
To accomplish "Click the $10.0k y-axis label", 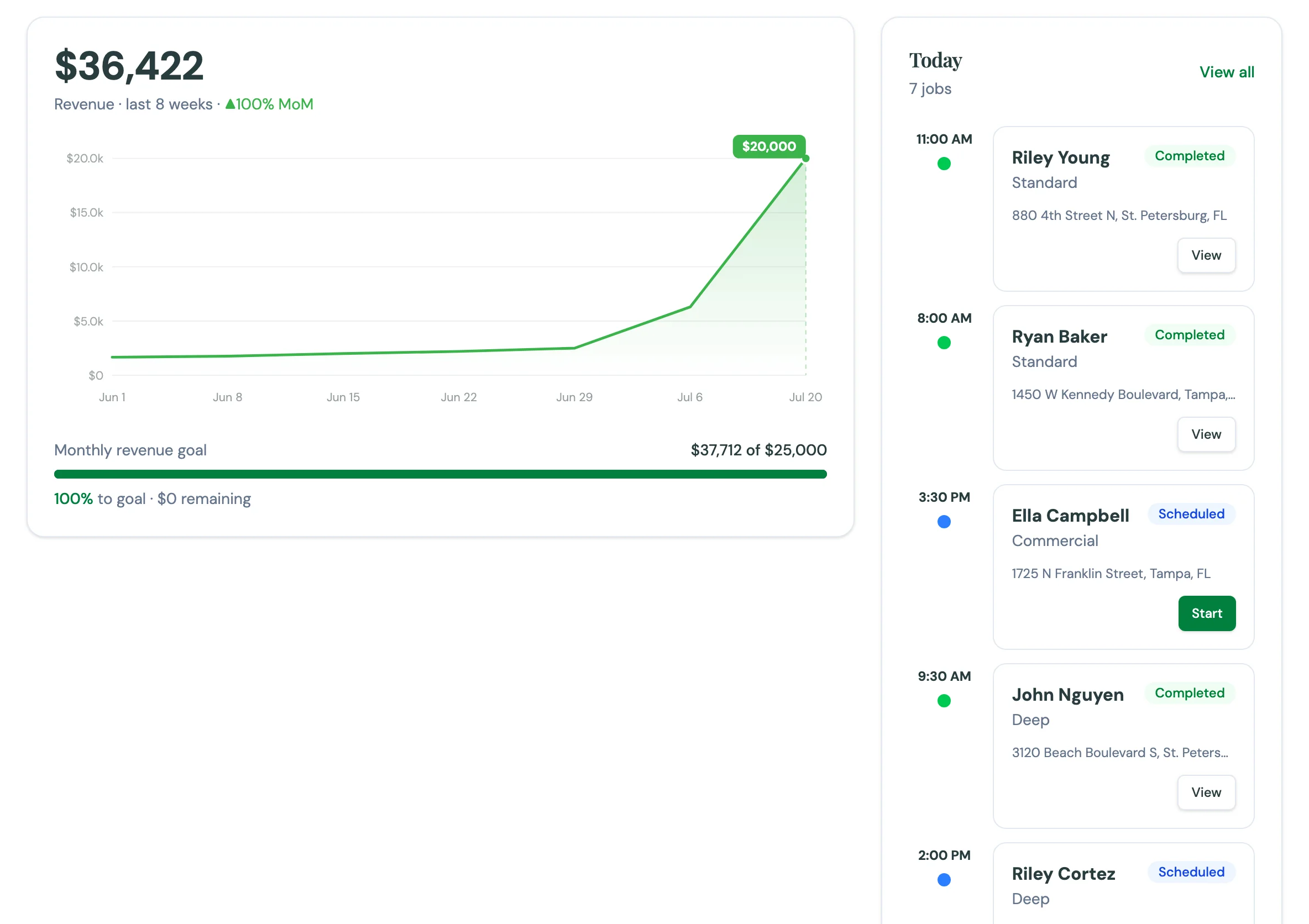I will tap(86, 267).
